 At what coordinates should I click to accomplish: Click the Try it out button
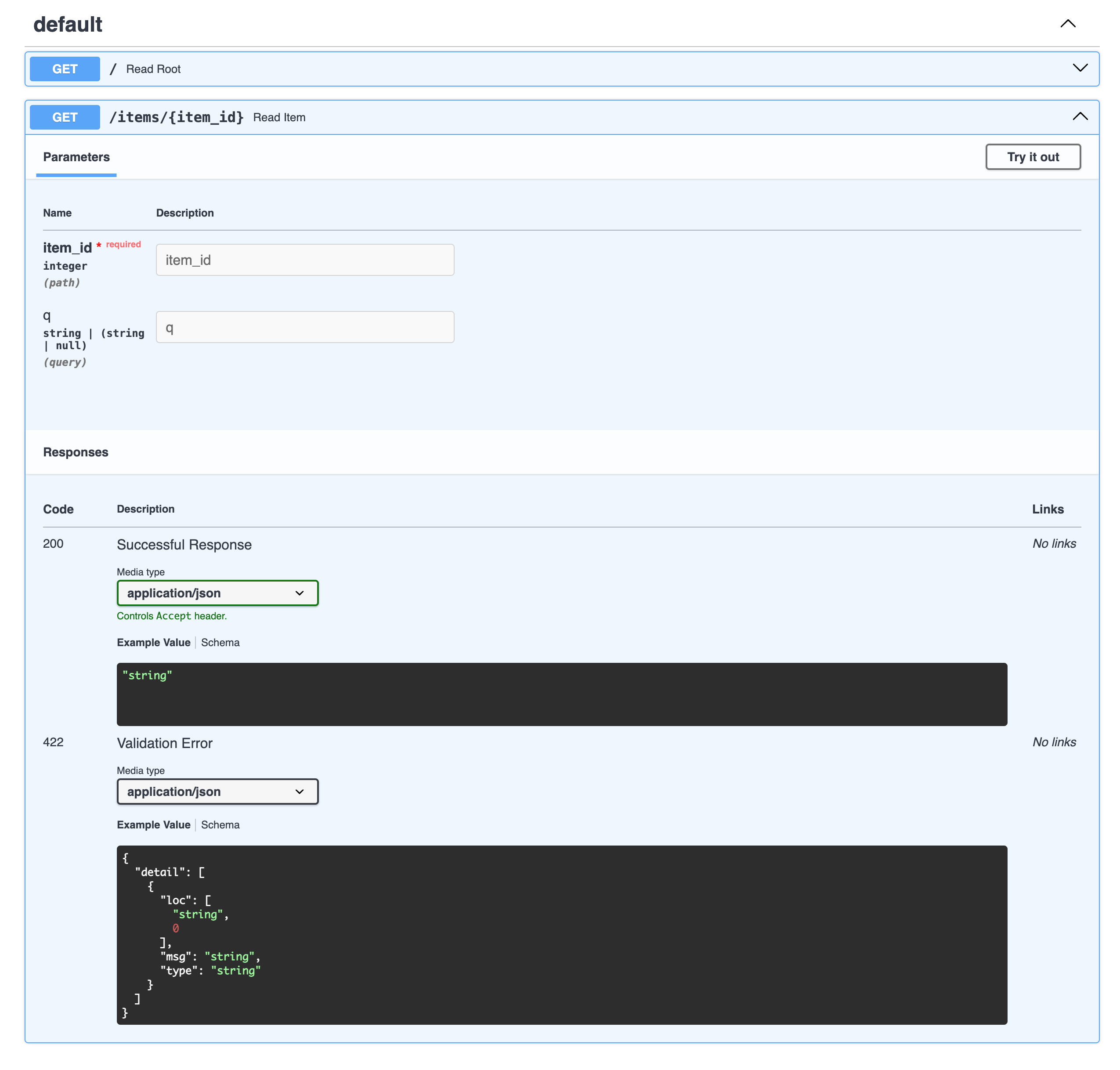[x=1032, y=157]
